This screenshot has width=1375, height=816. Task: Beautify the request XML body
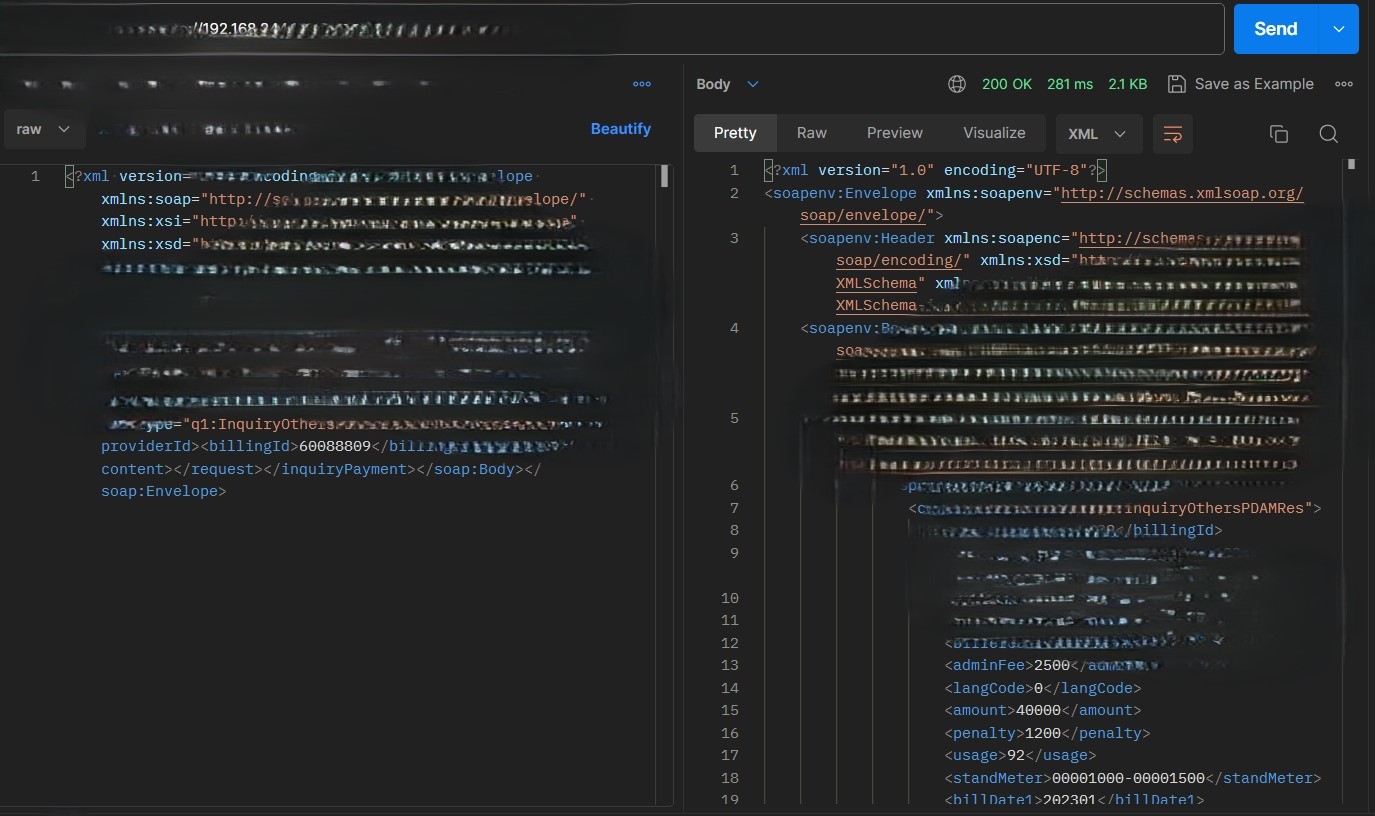point(620,129)
